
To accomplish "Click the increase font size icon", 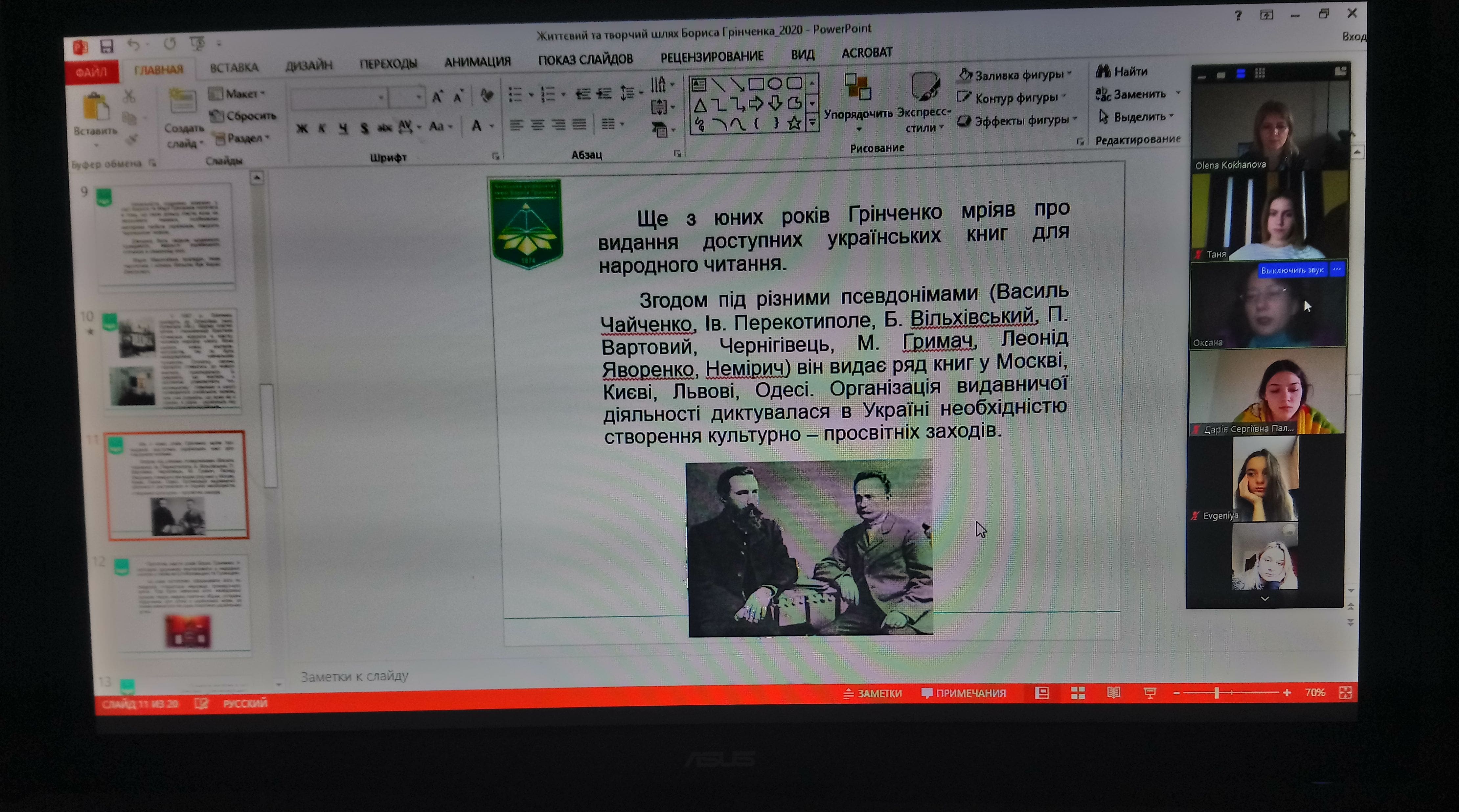I will [437, 97].
